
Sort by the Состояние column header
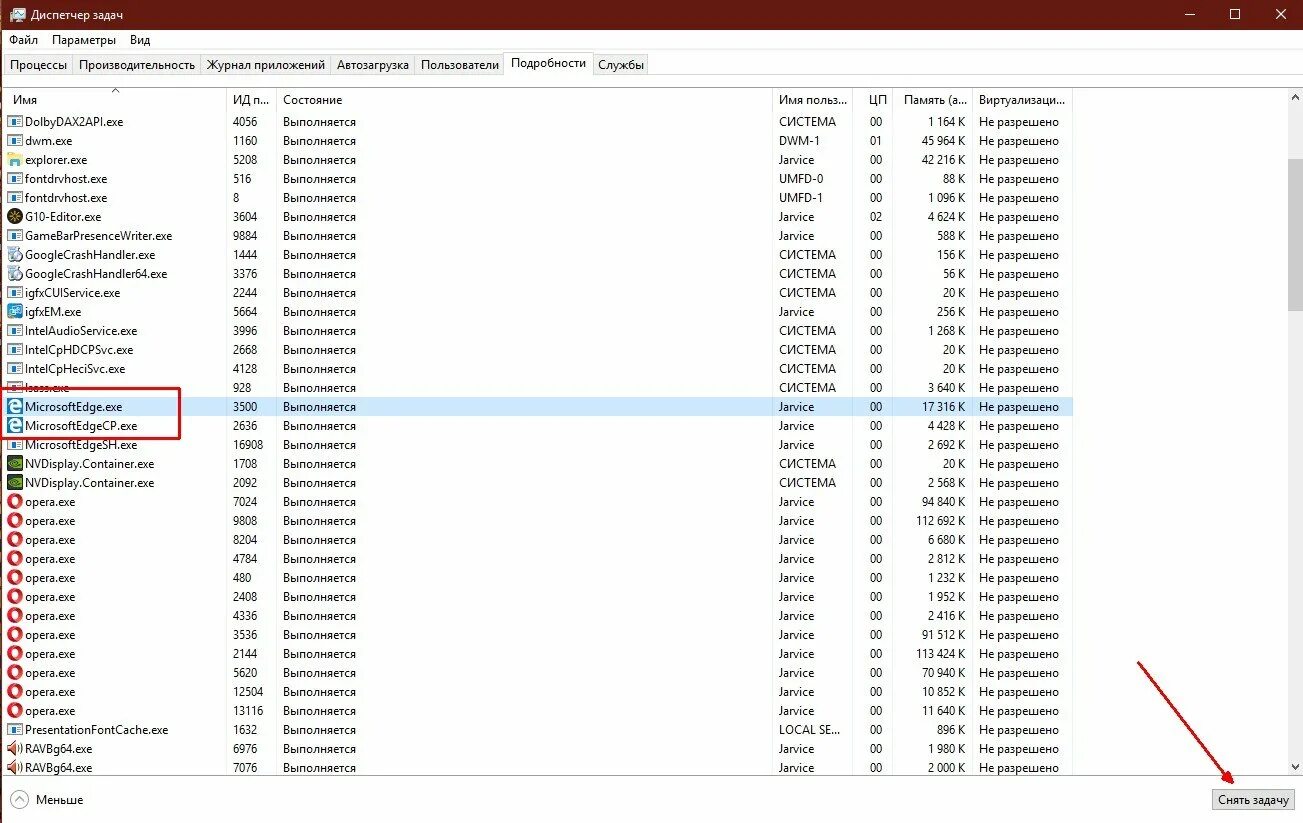pyautogui.click(x=525, y=100)
